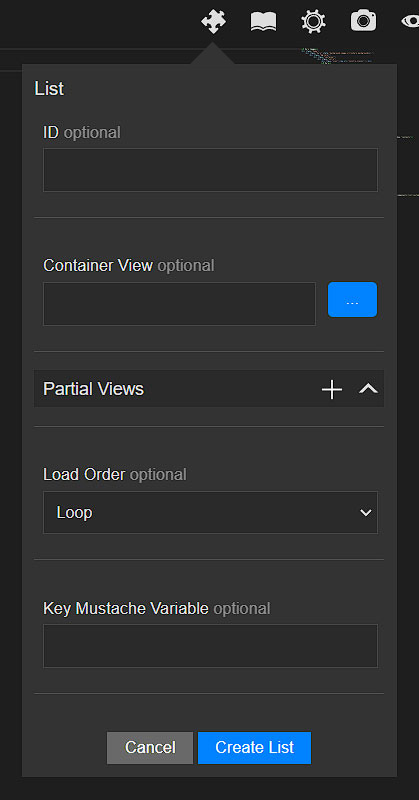Click the puzzle piece components icon
The image size is (419, 800).
tap(213, 22)
